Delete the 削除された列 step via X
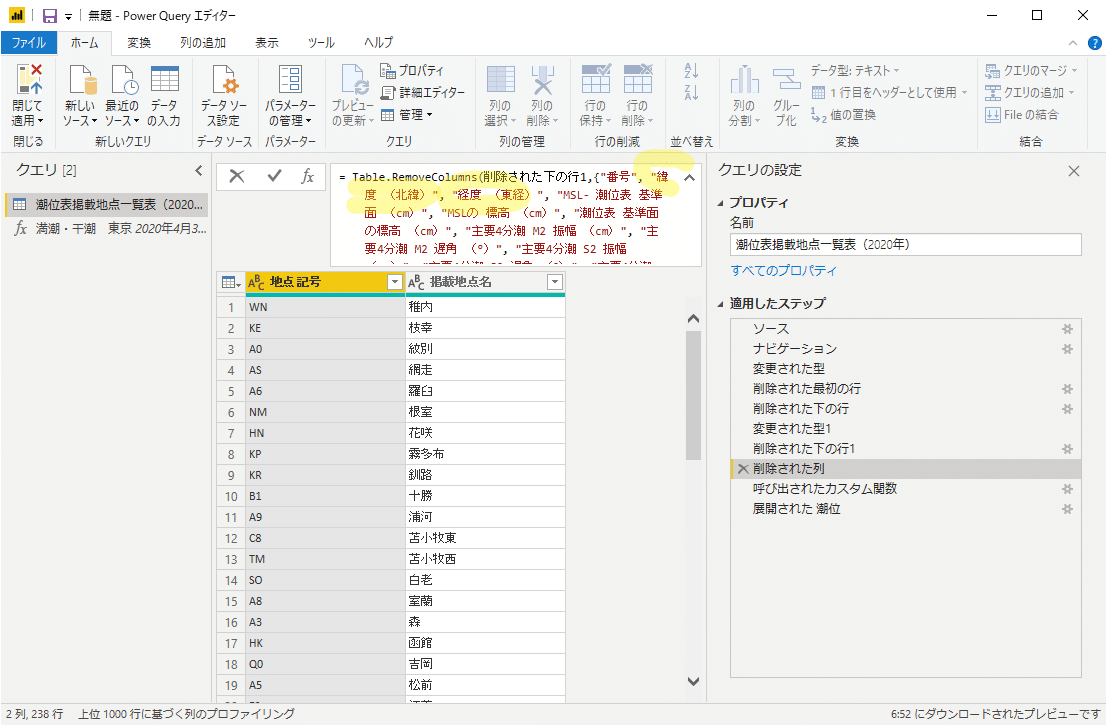This screenshot has height=726, width=1107. (743, 469)
